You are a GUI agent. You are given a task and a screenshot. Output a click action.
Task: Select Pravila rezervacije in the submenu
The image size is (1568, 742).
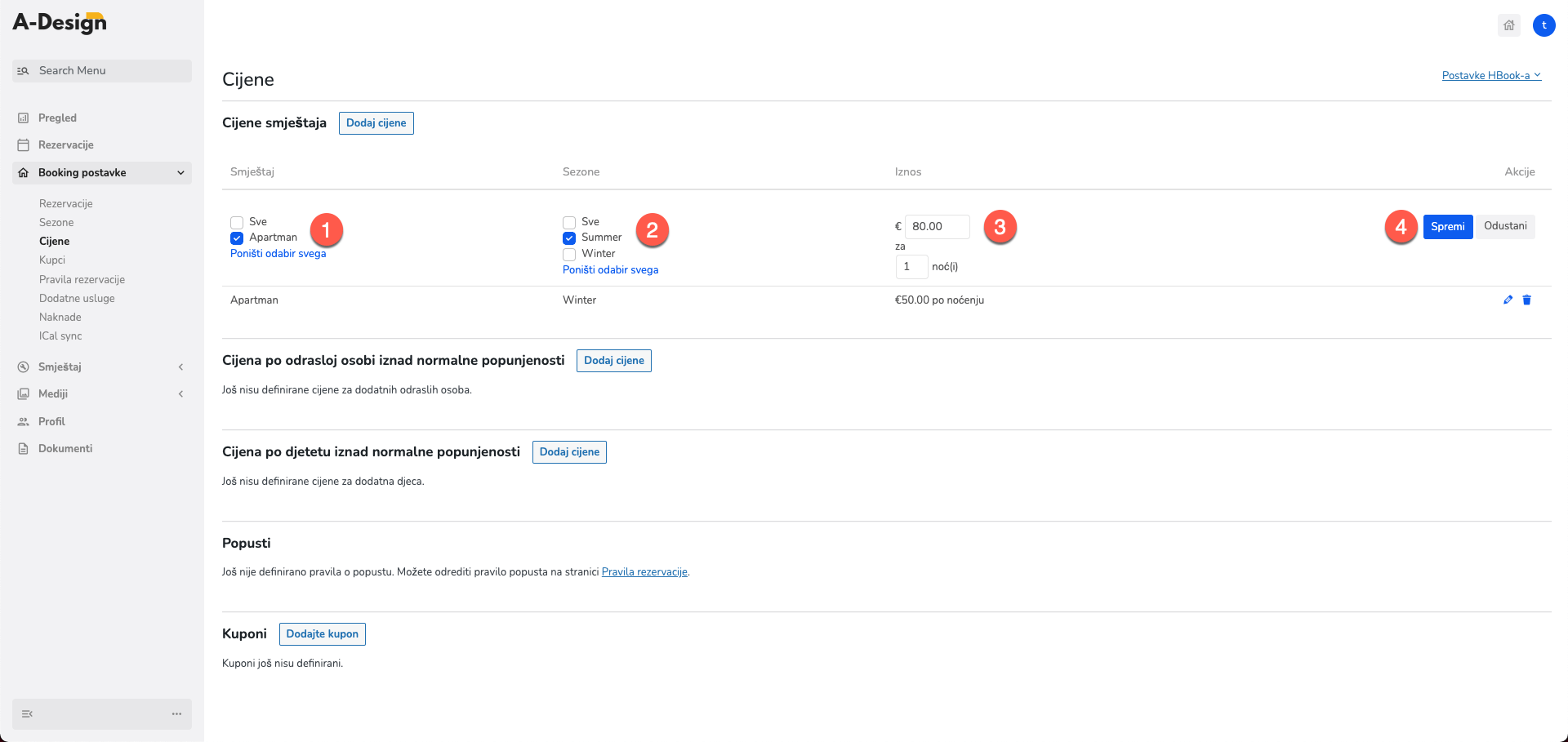tap(82, 279)
